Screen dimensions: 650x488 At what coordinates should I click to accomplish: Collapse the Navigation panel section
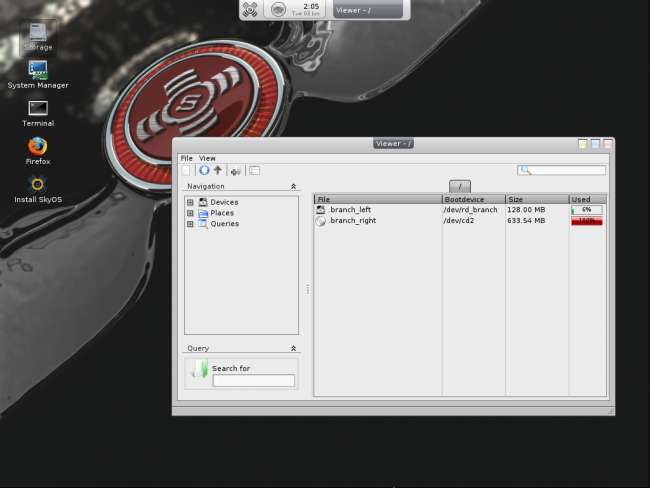[293, 186]
